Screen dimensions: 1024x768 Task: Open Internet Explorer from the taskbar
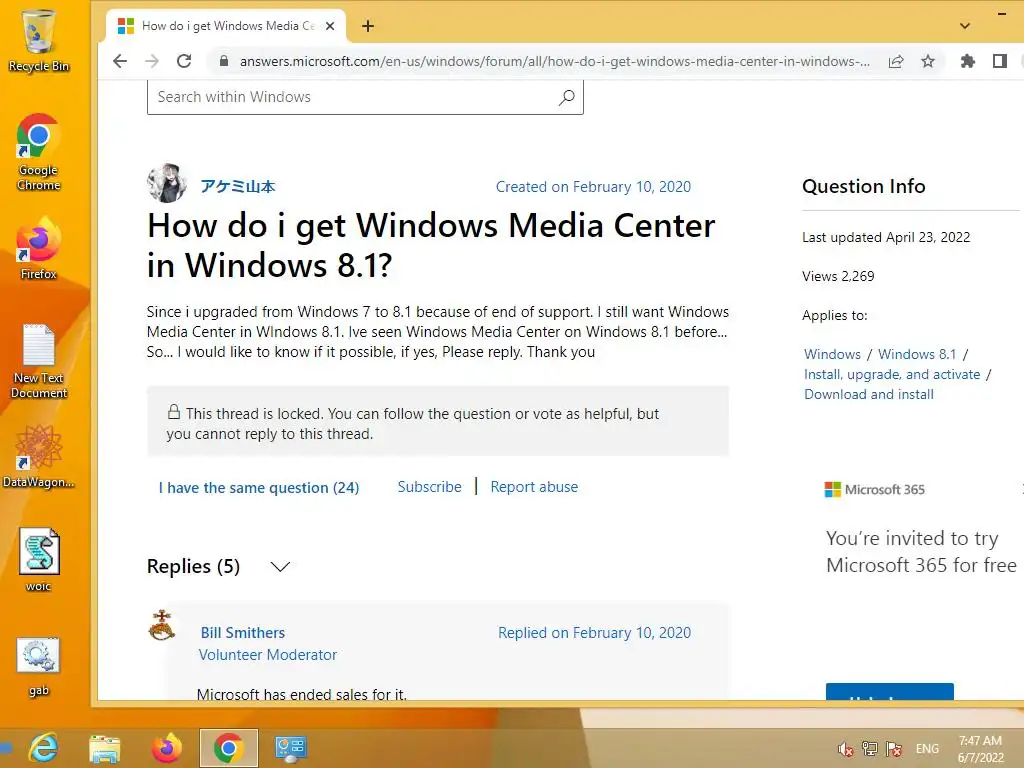click(43, 748)
